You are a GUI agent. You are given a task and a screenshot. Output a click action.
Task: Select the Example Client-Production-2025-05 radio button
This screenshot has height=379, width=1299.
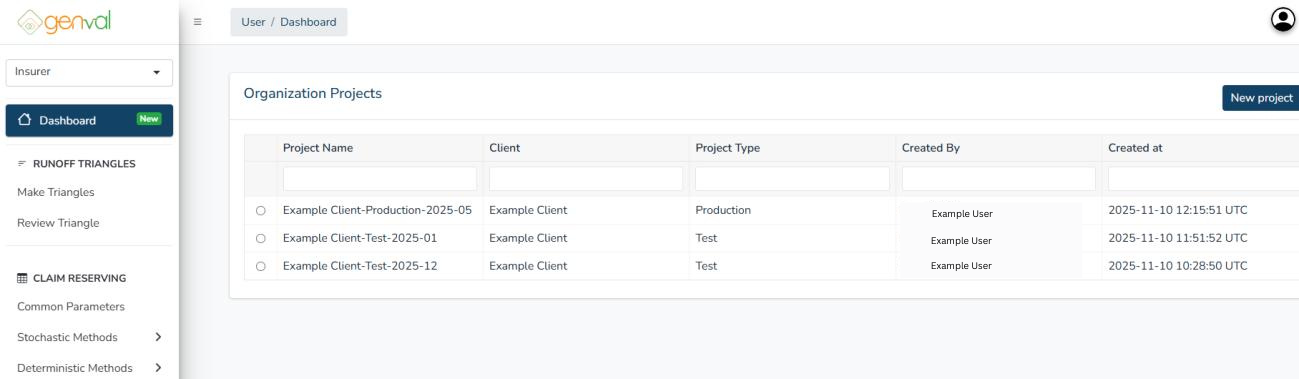tap(261, 211)
